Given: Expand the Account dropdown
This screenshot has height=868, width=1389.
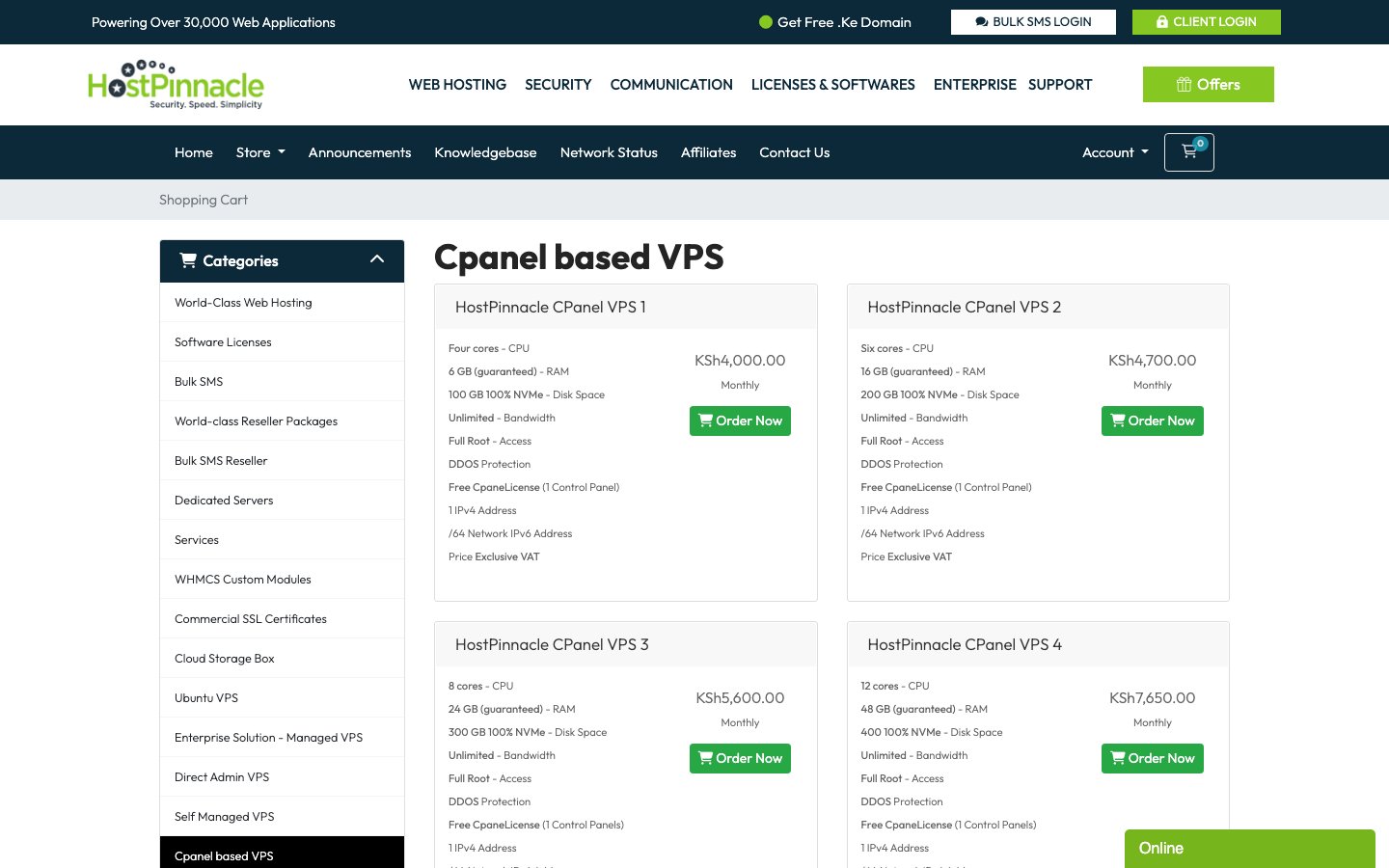Looking at the screenshot, I should pos(1115,152).
